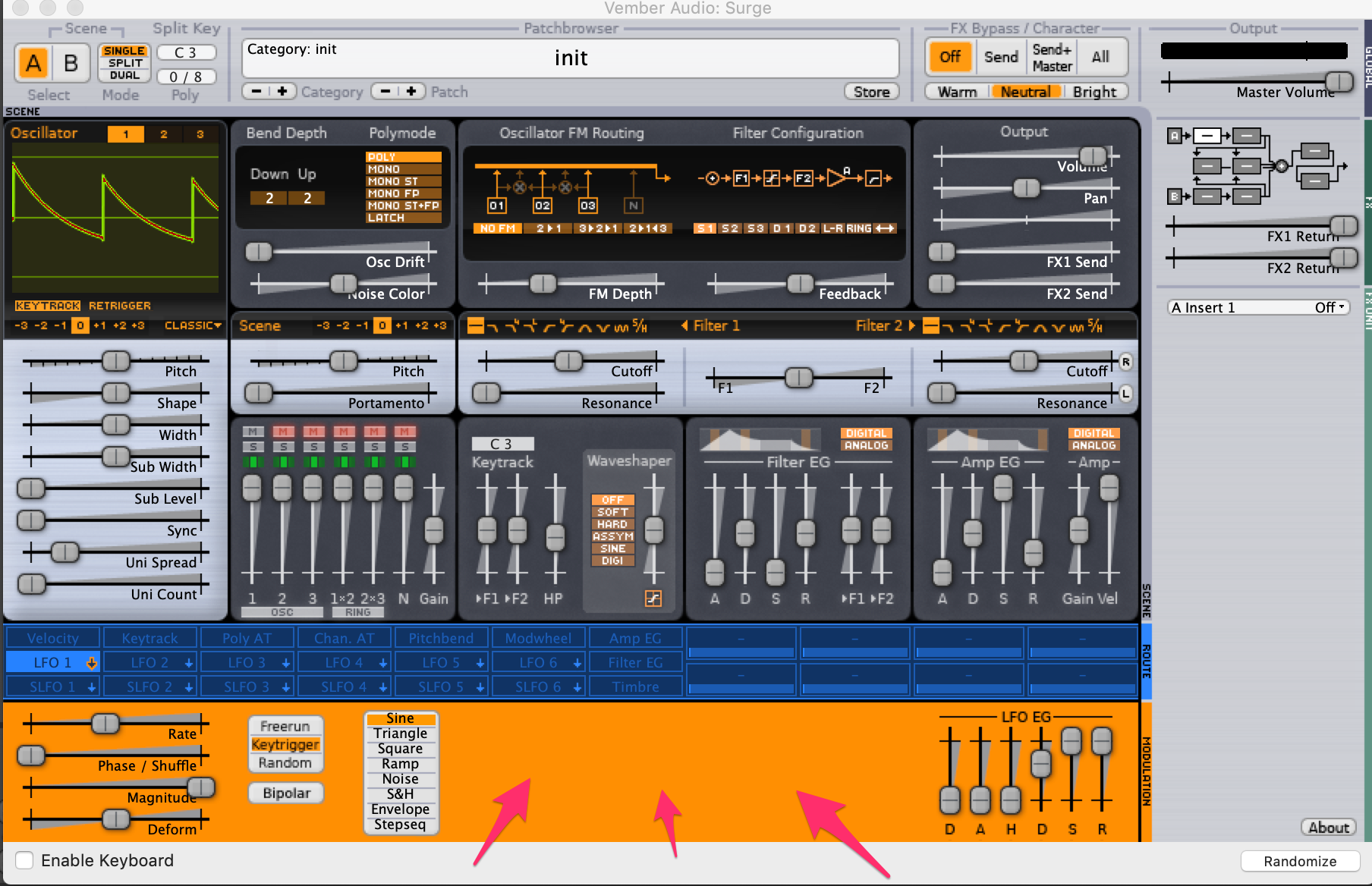This screenshot has height=886, width=1372.
Task: Click the waveshaper curve icon below the drive slider
Action: point(653,599)
